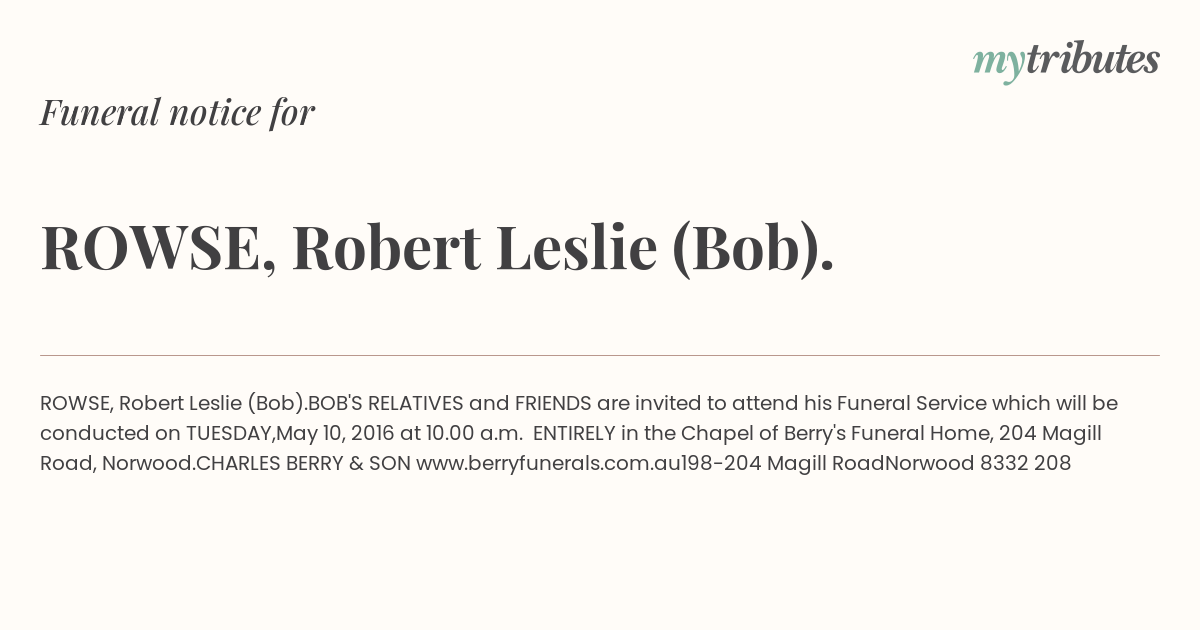Select the 'Funeral notice for' heading

point(177,112)
